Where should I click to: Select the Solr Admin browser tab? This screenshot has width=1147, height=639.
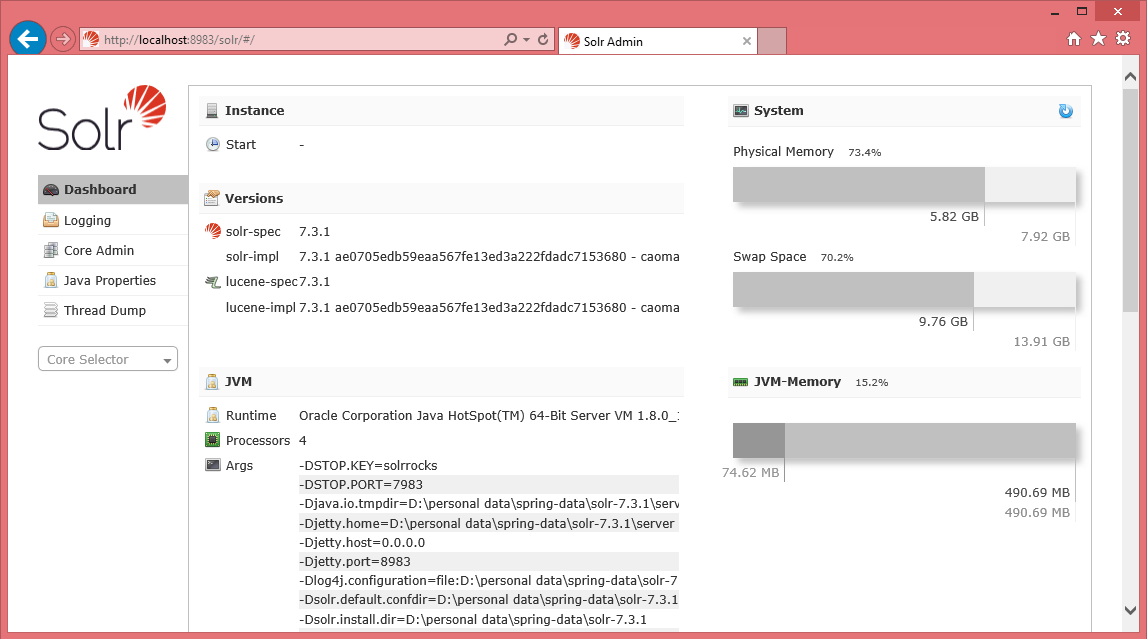point(658,41)
